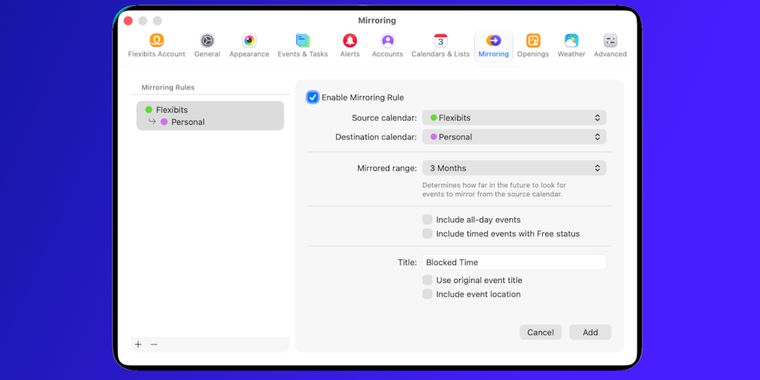Open the Destination calendar dropdown
This screenshot has height=380, width=760.
(x=514, y=137)
